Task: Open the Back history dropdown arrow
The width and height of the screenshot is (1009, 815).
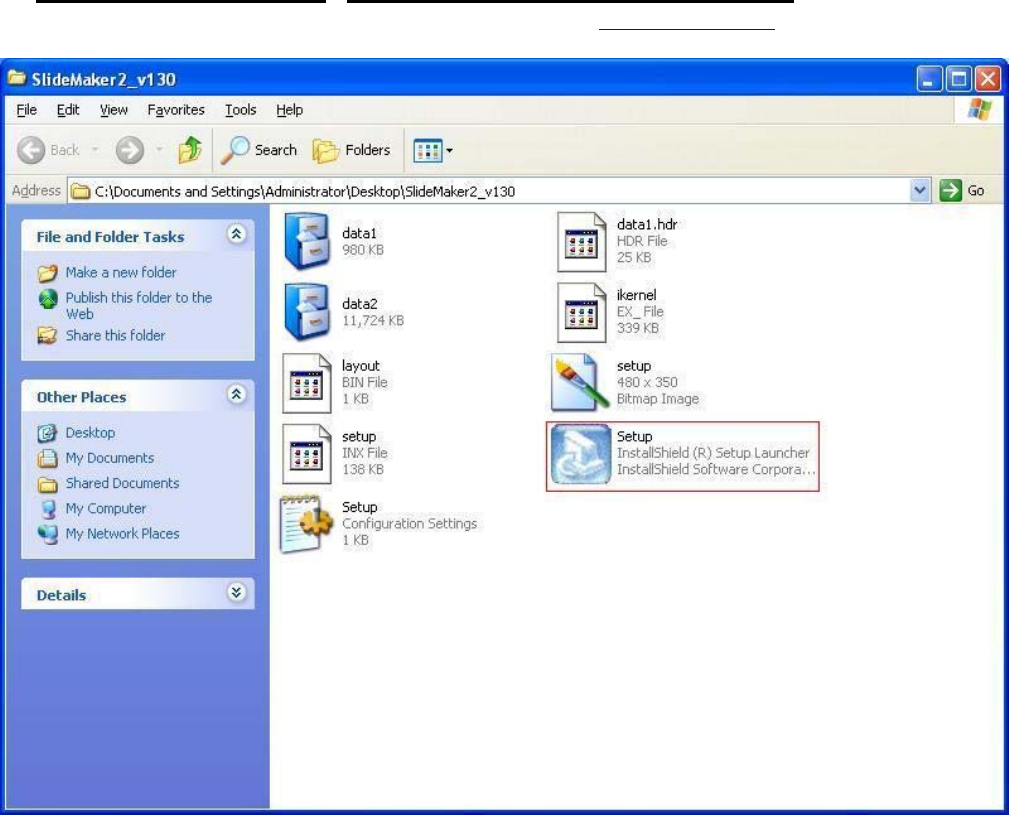Action: coord(95,151)
